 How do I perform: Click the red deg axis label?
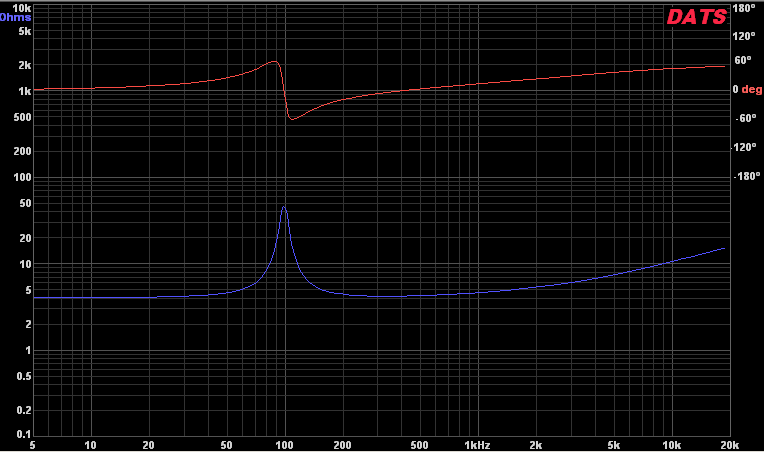[x=752, y=90]
